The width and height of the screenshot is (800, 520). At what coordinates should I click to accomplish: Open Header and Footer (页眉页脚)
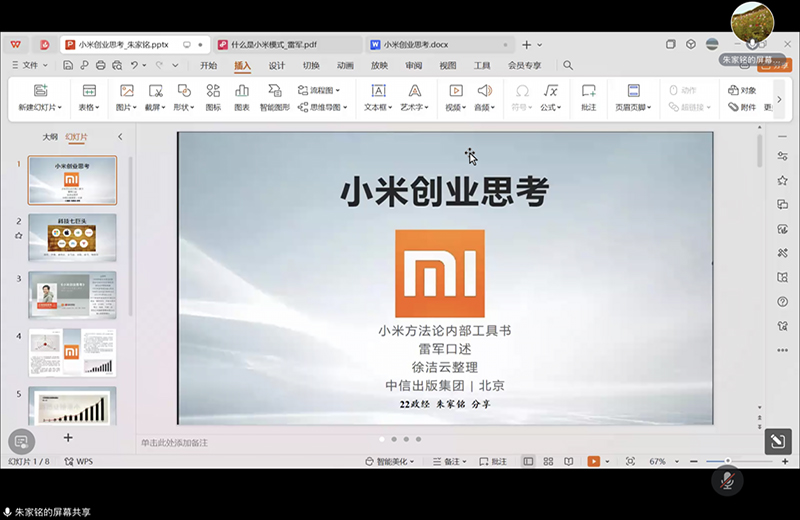tap(633, 91)
